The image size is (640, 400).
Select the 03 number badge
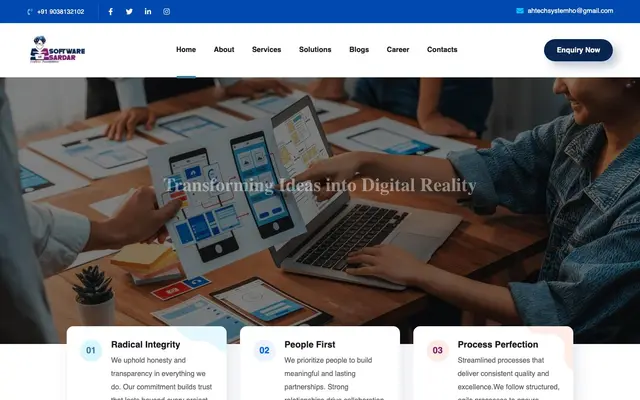click(438, 350)
